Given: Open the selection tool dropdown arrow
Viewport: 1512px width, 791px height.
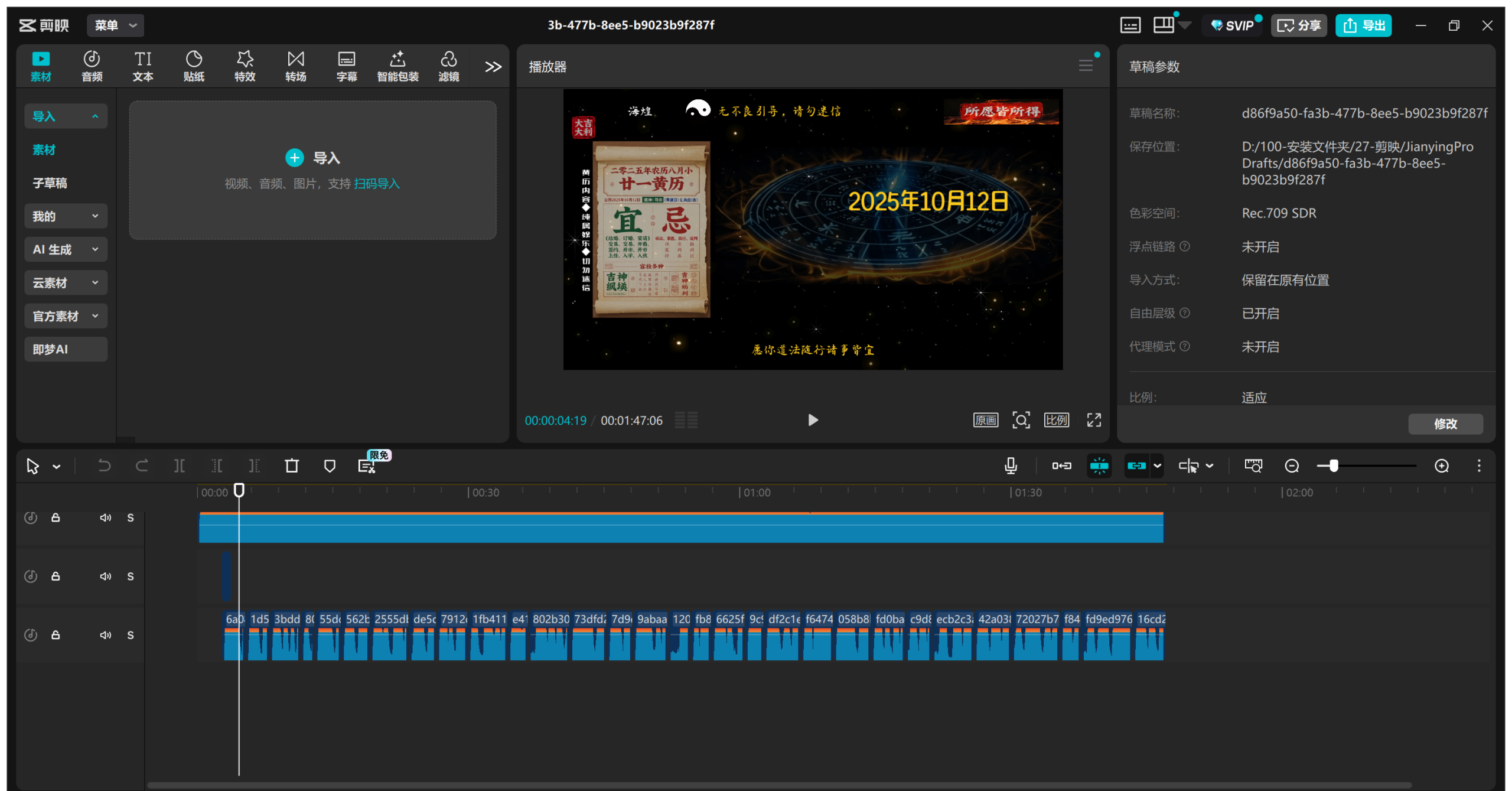Looking at the screenshot, I should [x=56, y=467].
